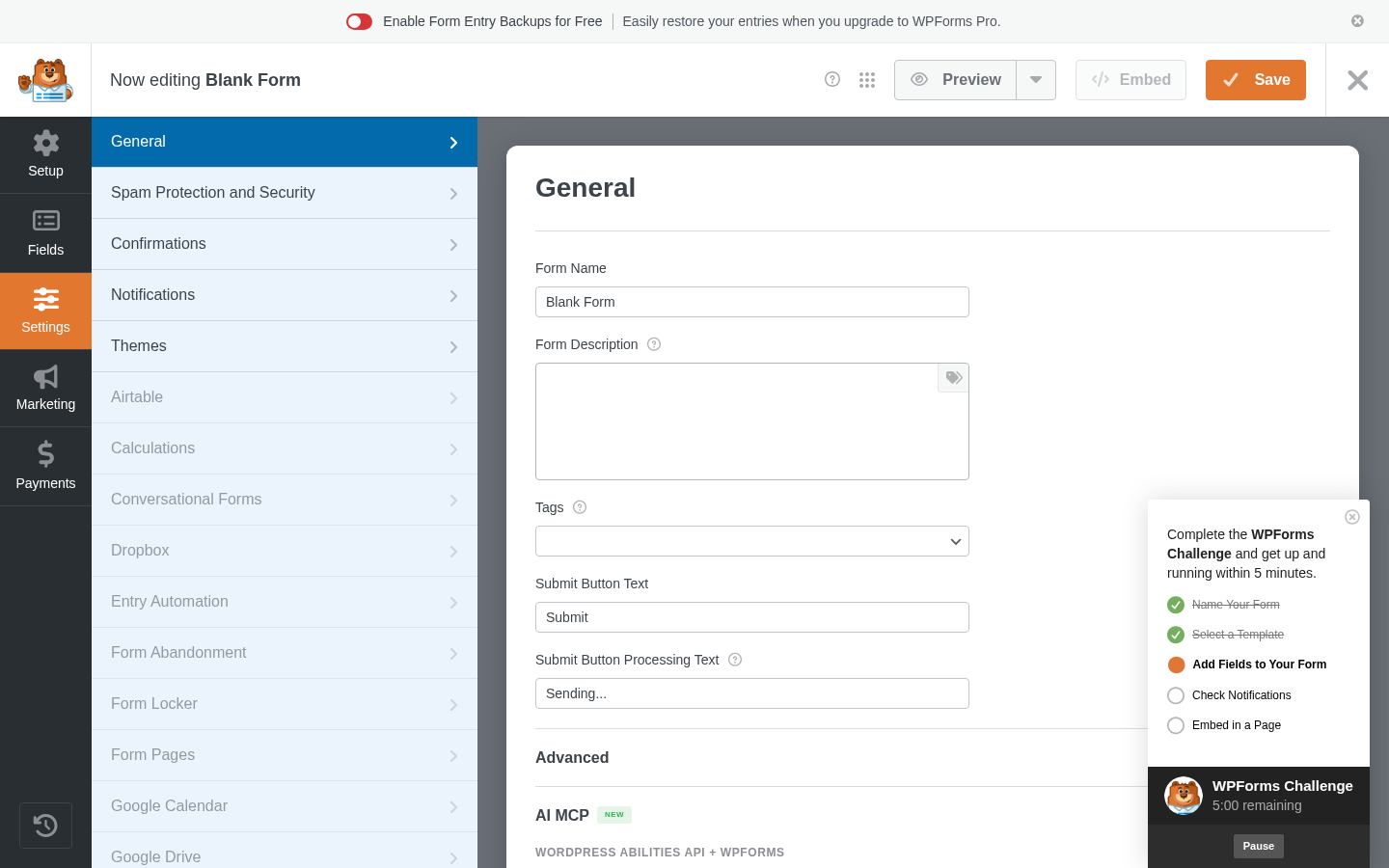Click the Sending... processing text field
The height and width of the screenshot is (868, 1389).
tap(752, 693)
